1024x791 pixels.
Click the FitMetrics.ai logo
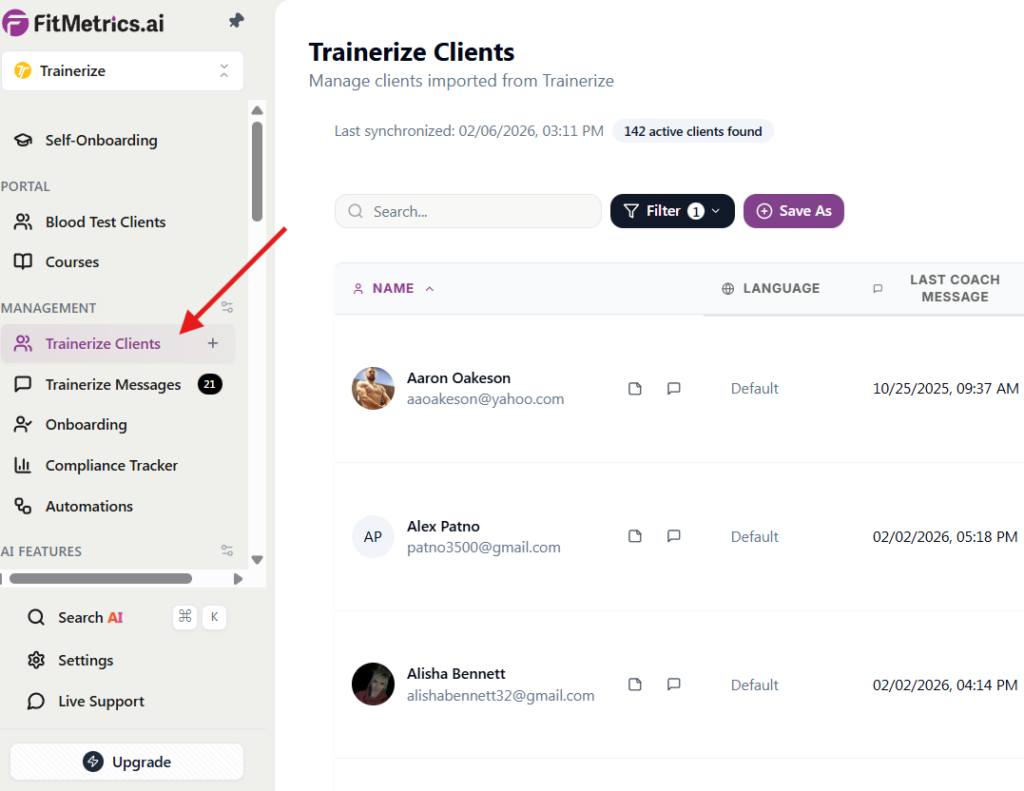pyautogui.click(x=84, y=22)
